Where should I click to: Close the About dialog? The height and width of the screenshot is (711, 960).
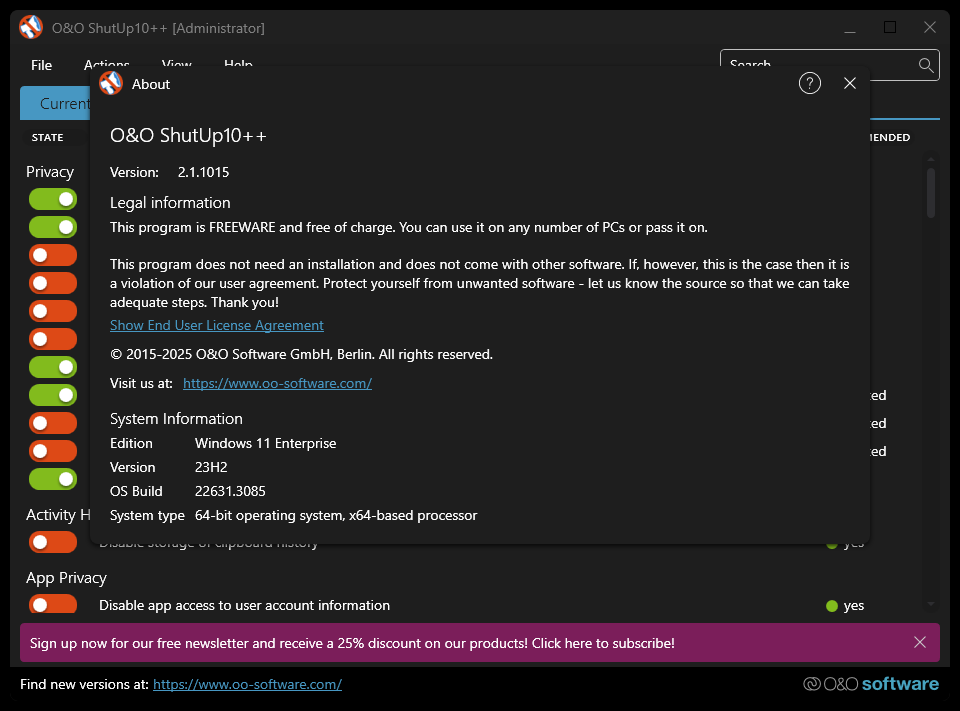(x=850, y=83)
